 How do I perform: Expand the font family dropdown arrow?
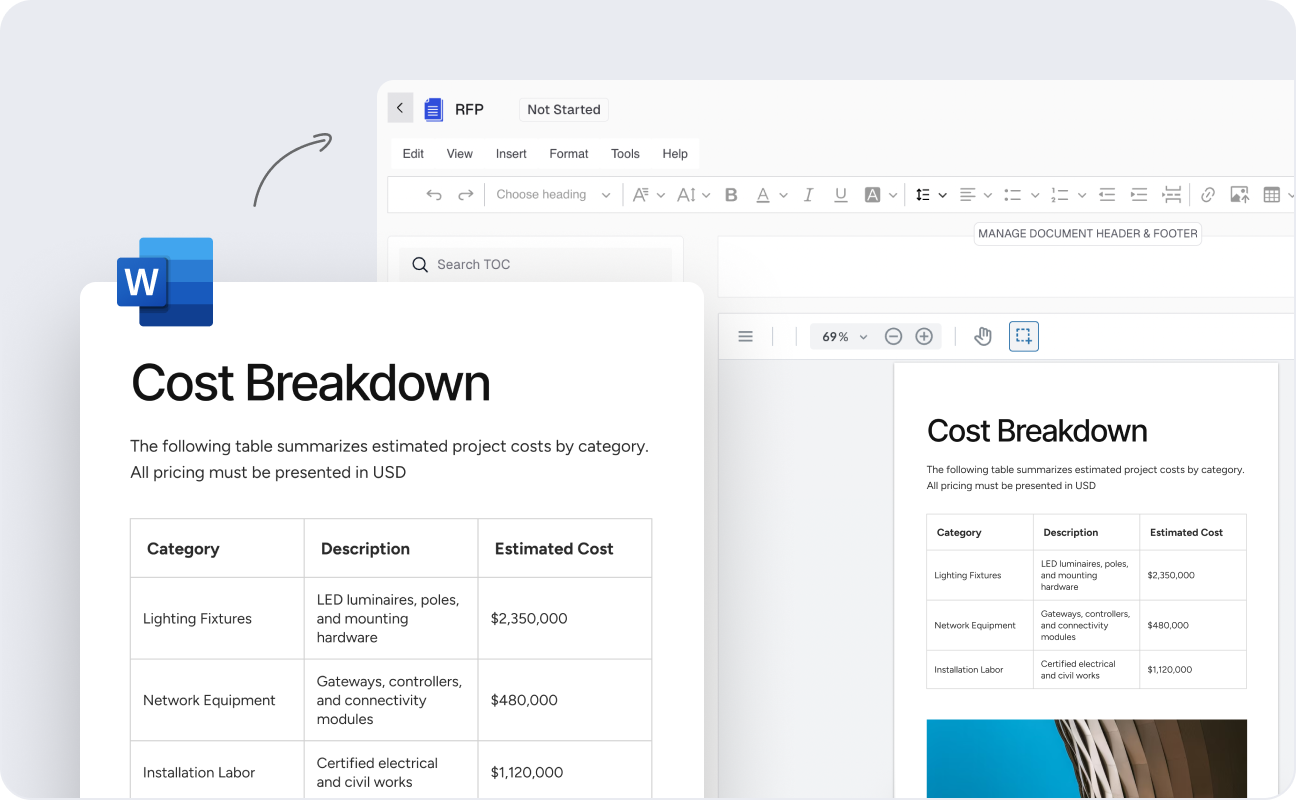[x=660, y=196]
